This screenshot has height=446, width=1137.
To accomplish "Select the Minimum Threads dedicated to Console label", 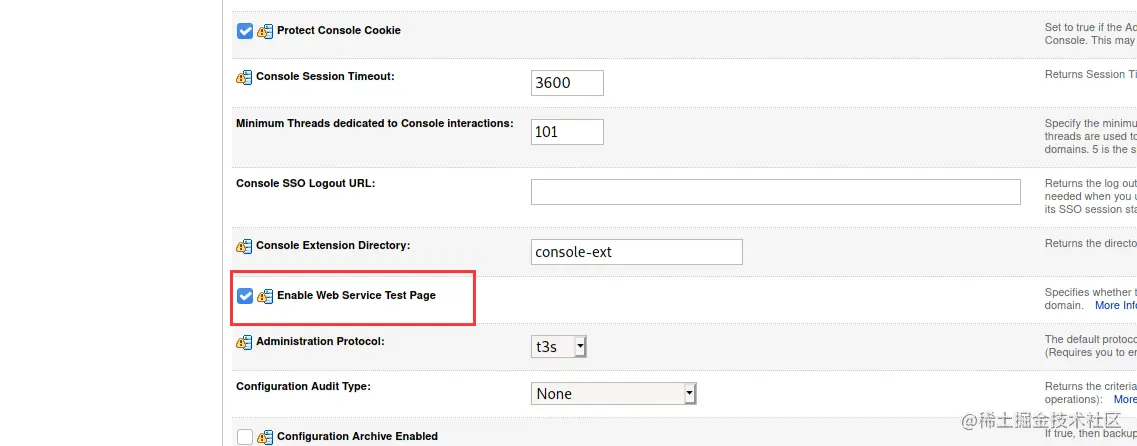I will click(x=375, y=123).
